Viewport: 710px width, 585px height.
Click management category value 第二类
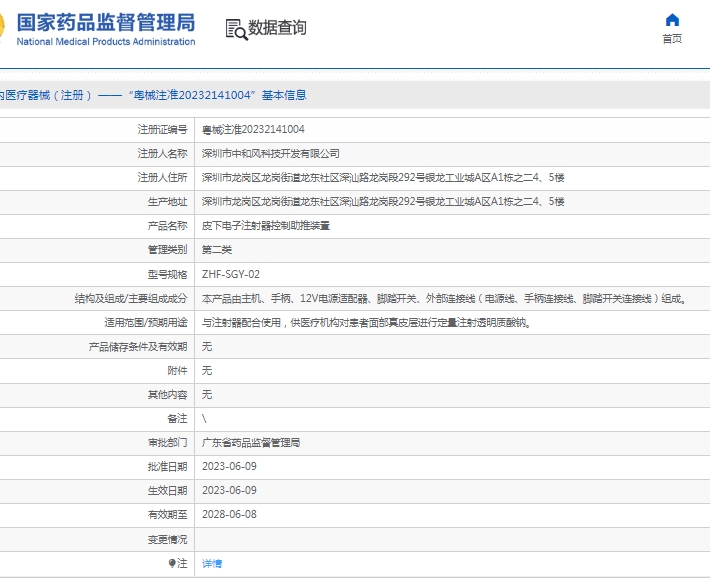point(217,249)
